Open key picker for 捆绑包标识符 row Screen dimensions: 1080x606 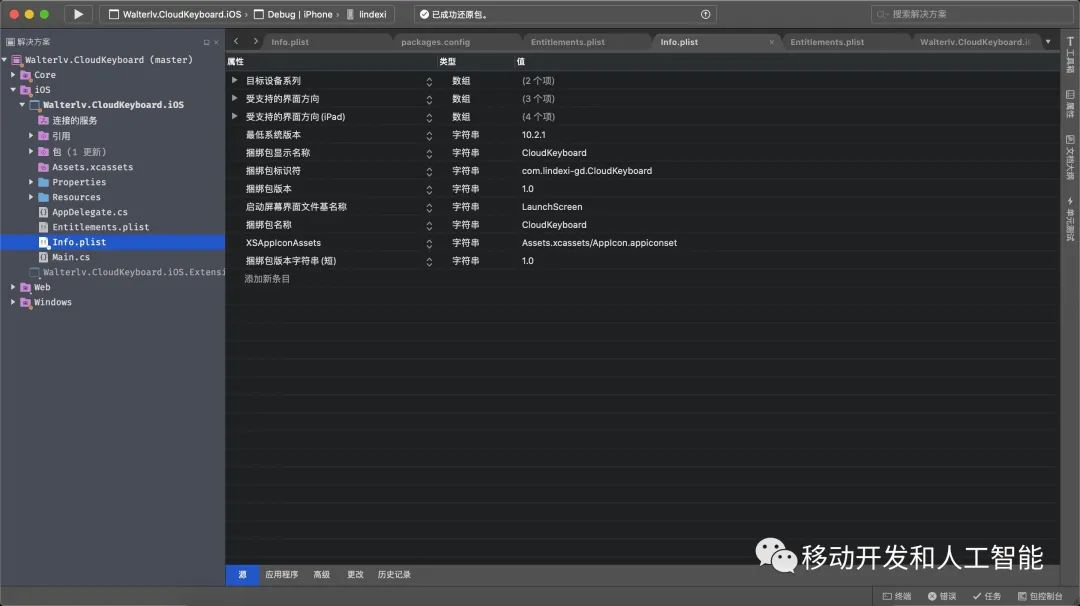[x=429, y=171]
